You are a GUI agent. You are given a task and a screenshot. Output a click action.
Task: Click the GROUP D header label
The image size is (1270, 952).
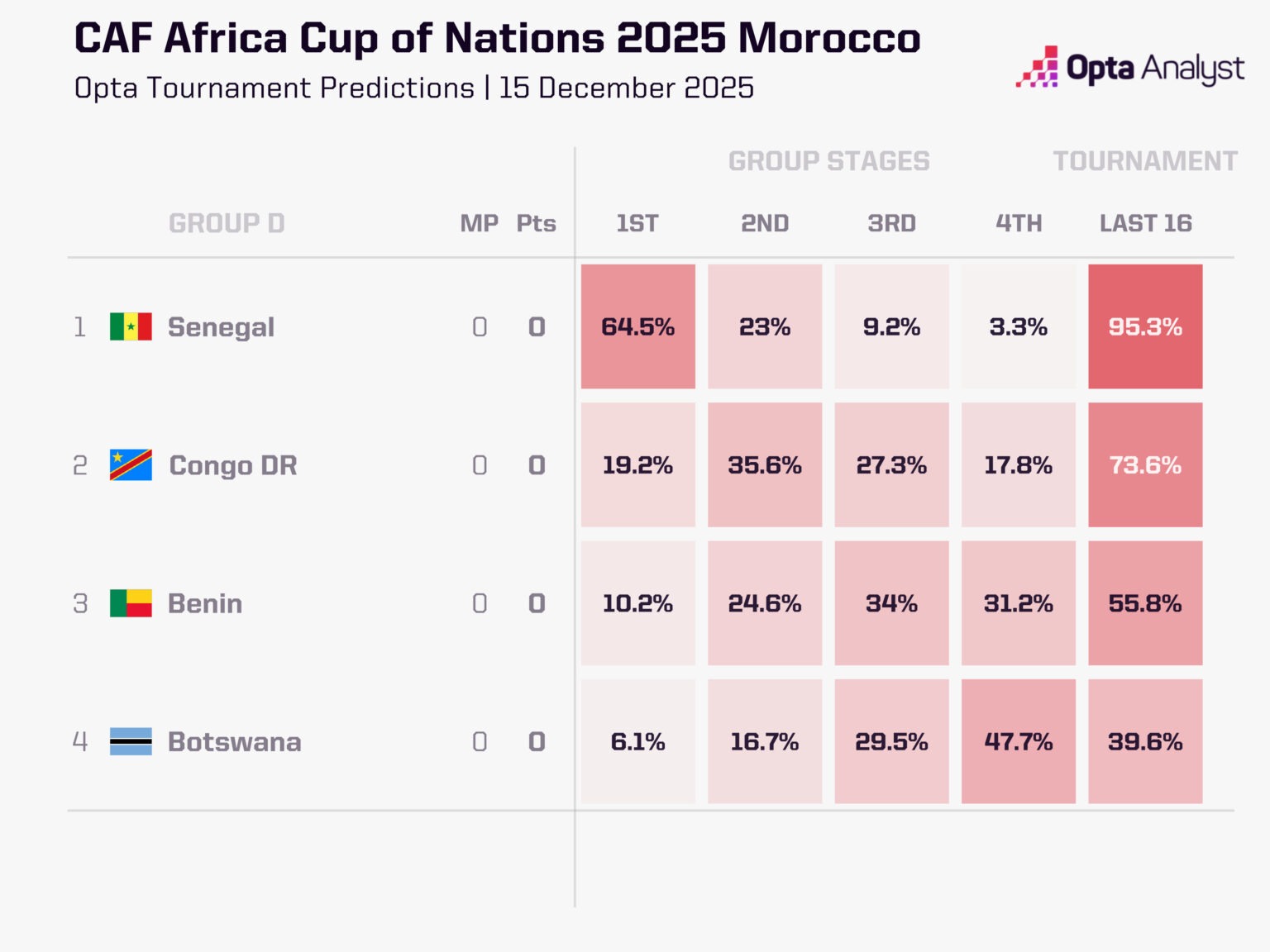pyautogui.click(x=227, y=223)
